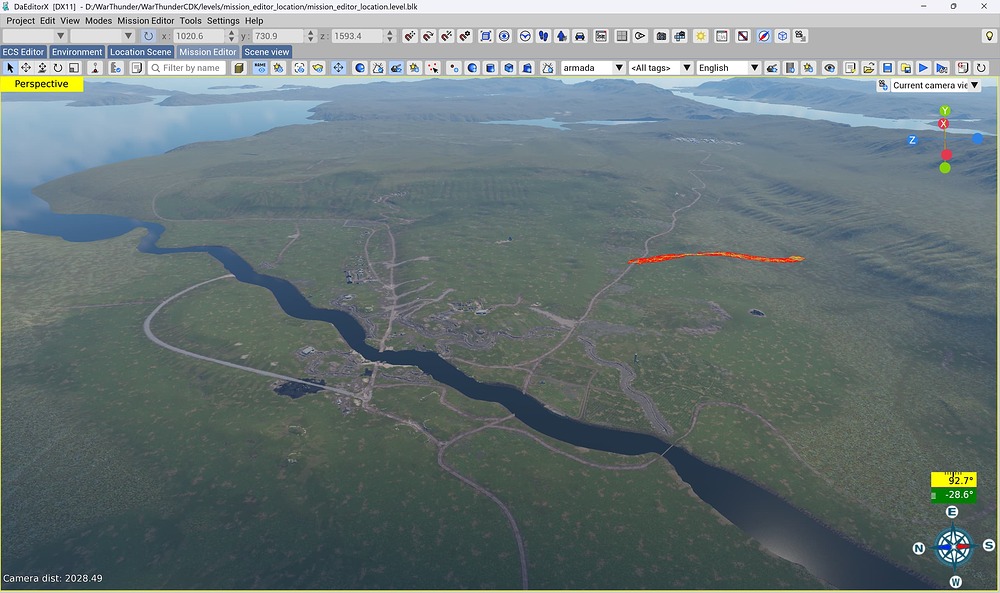Toggle the compass navigation icon
Screen dimensions: 1000x593
point(764,36)
